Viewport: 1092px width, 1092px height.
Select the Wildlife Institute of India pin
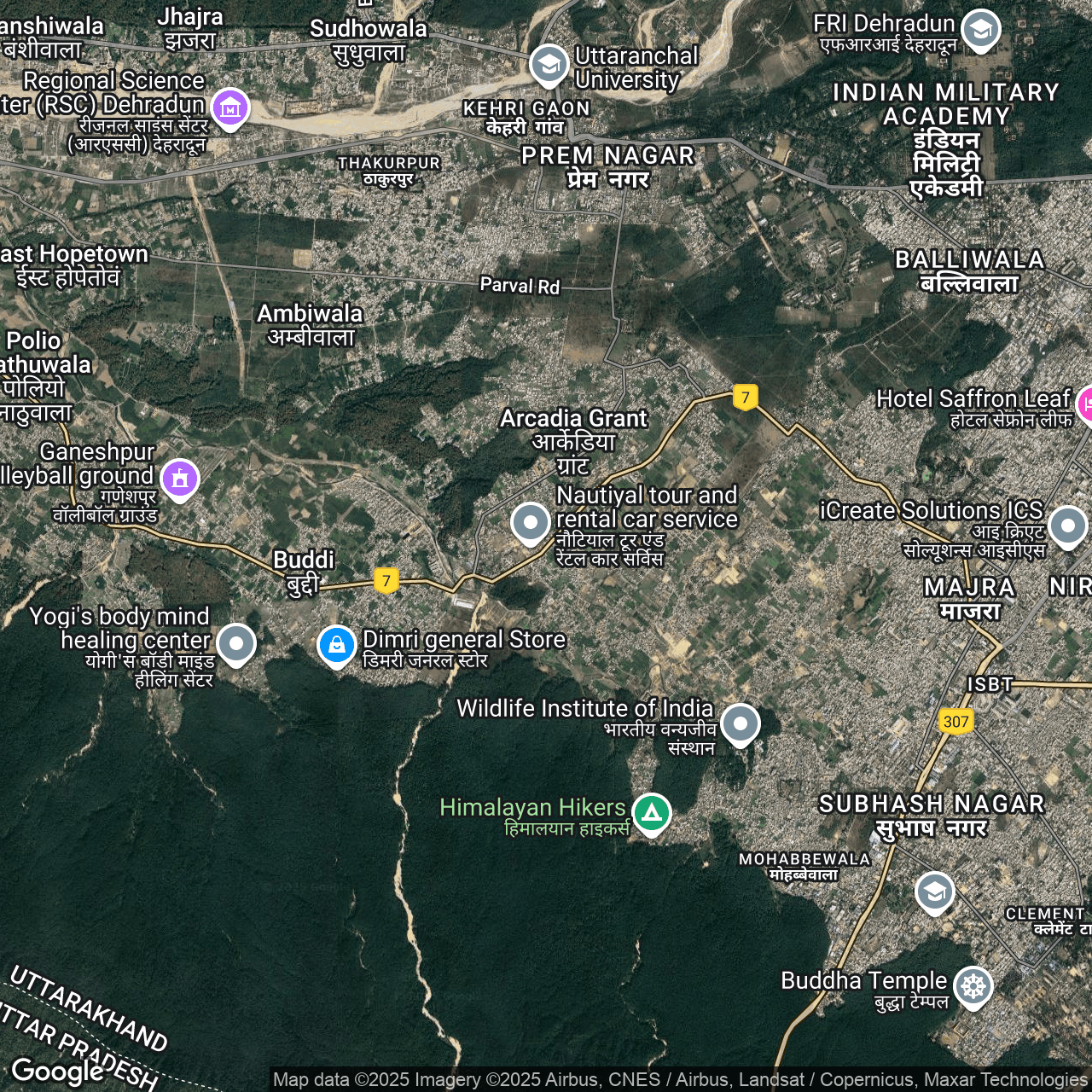(x=740, y=723)
